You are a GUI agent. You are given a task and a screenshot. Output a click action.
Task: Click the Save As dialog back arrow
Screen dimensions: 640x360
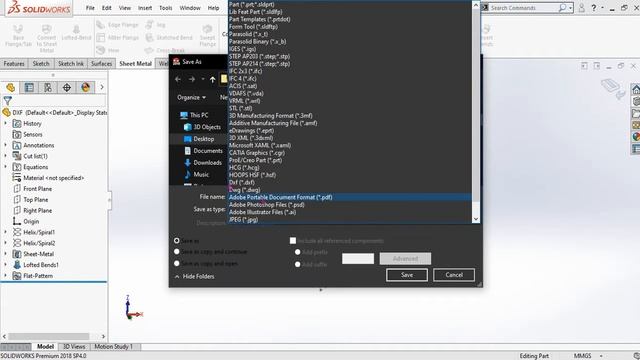[178, 80]
